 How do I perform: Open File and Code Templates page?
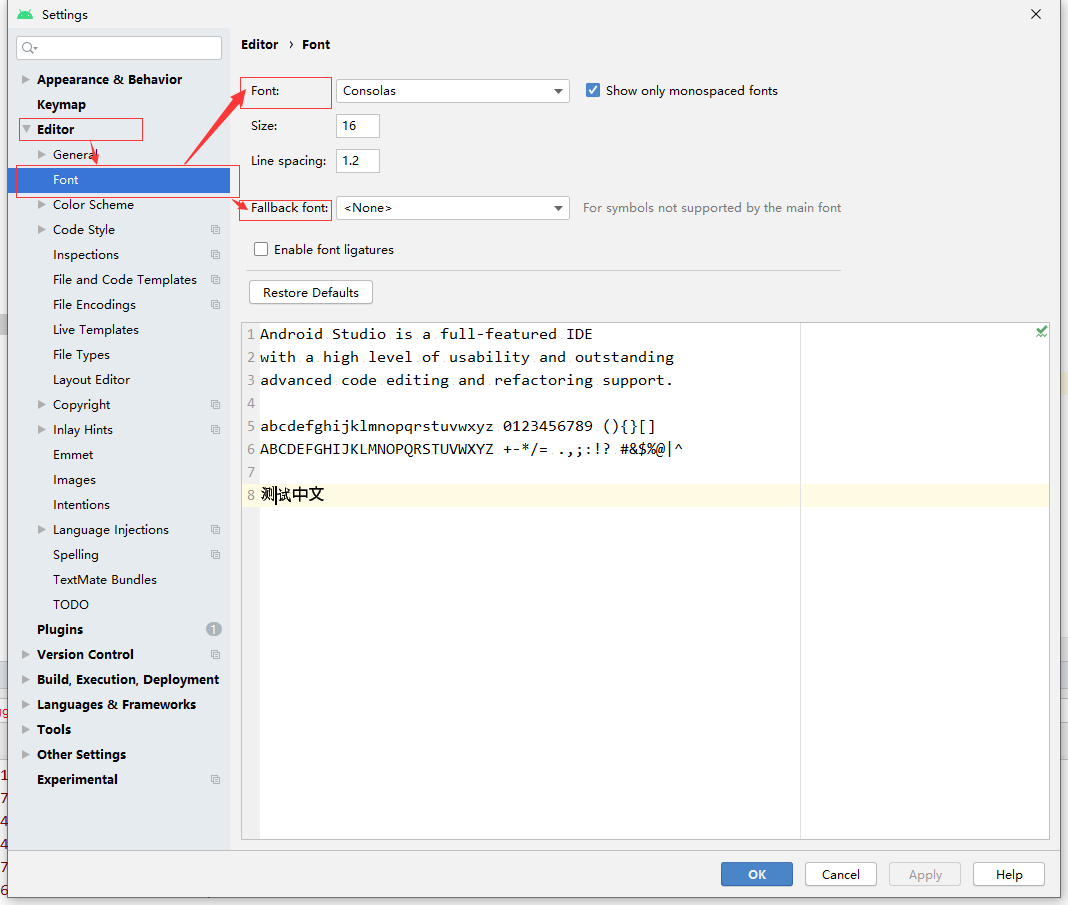pyautogui.click(x=125, y=280)
